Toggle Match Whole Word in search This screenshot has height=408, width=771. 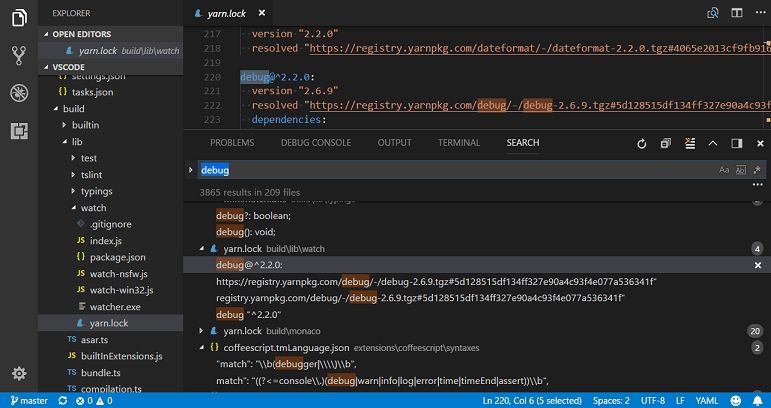click(x=741, y=170)
